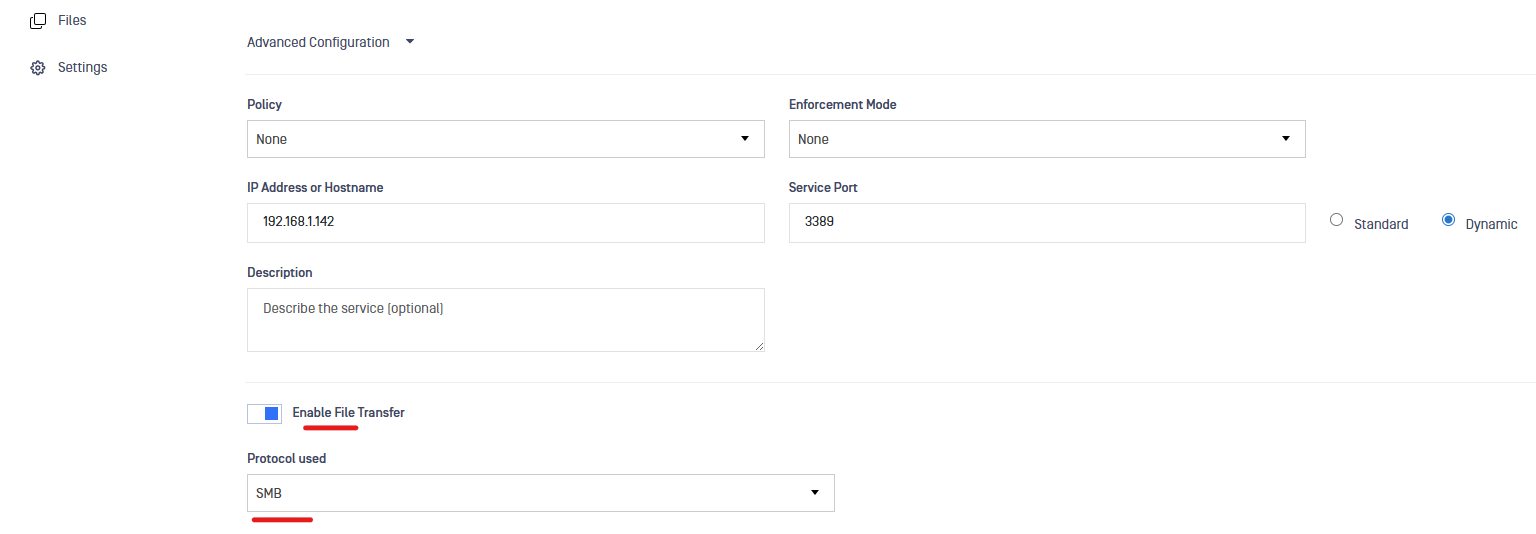Click the Files copy icon in the sidebar
The image size is (1536, 534).
(38, 20)
